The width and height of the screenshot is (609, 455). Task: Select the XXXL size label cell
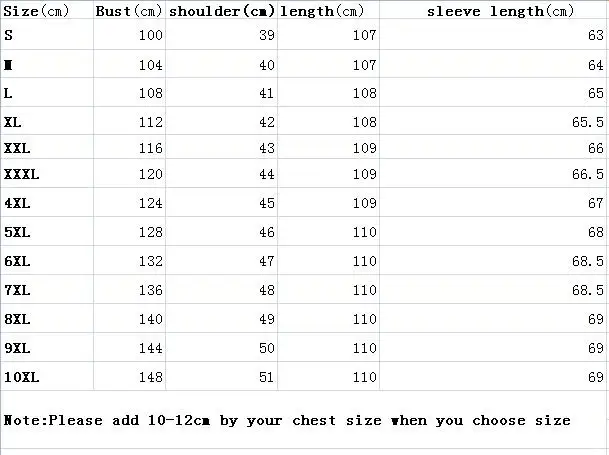pos(22,175)
